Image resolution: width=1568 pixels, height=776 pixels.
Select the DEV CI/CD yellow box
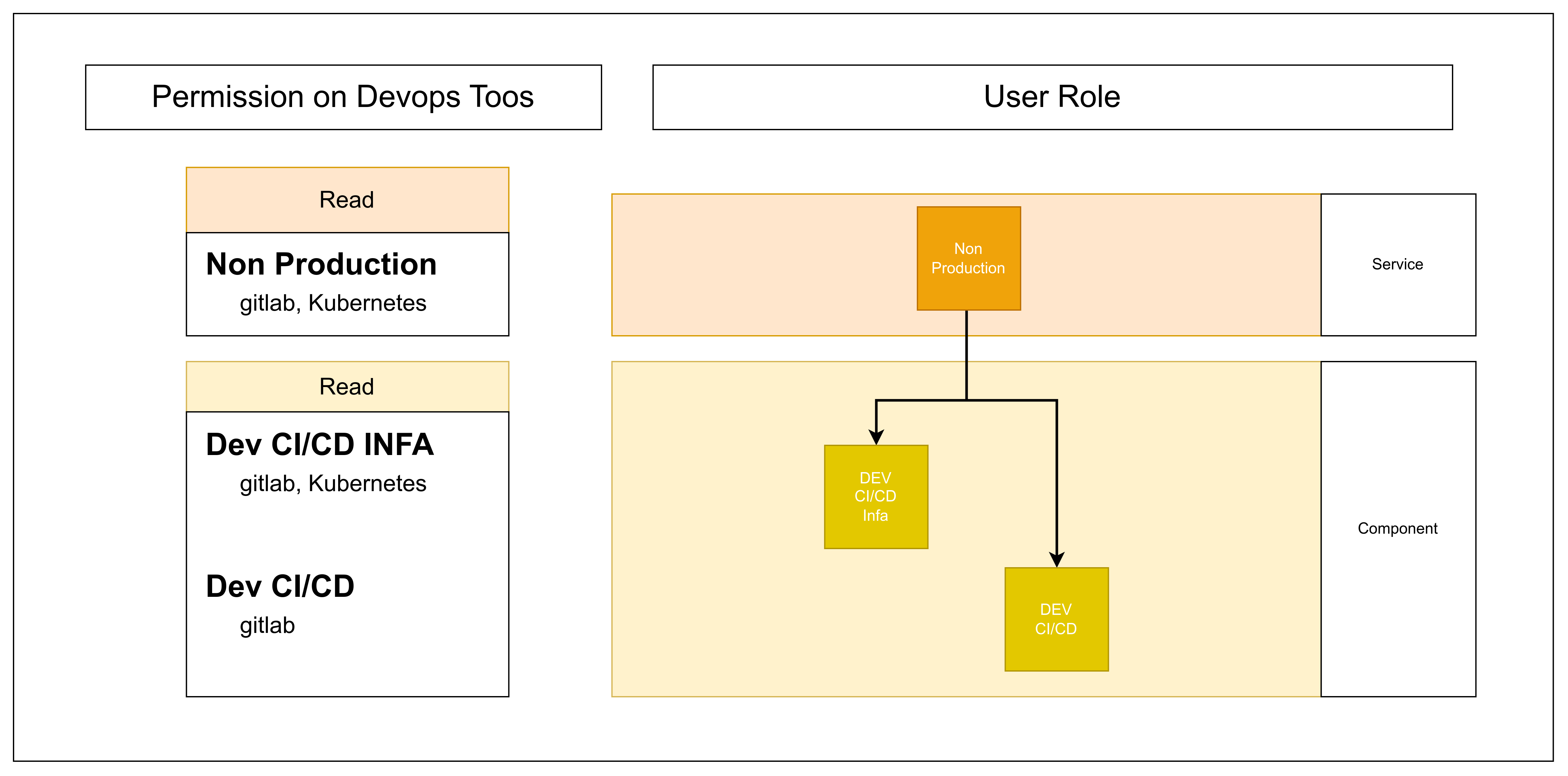[x=1057, y=619]
